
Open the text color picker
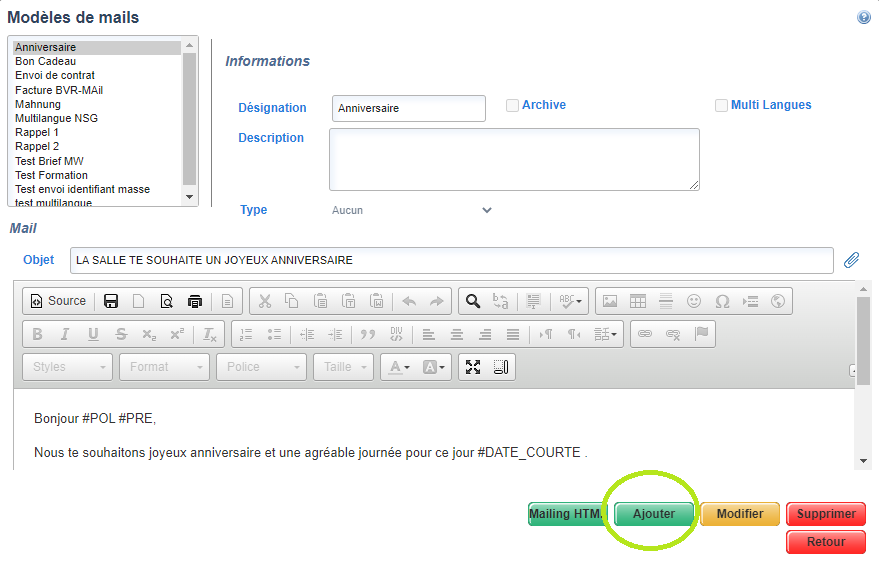coord(400,367)
